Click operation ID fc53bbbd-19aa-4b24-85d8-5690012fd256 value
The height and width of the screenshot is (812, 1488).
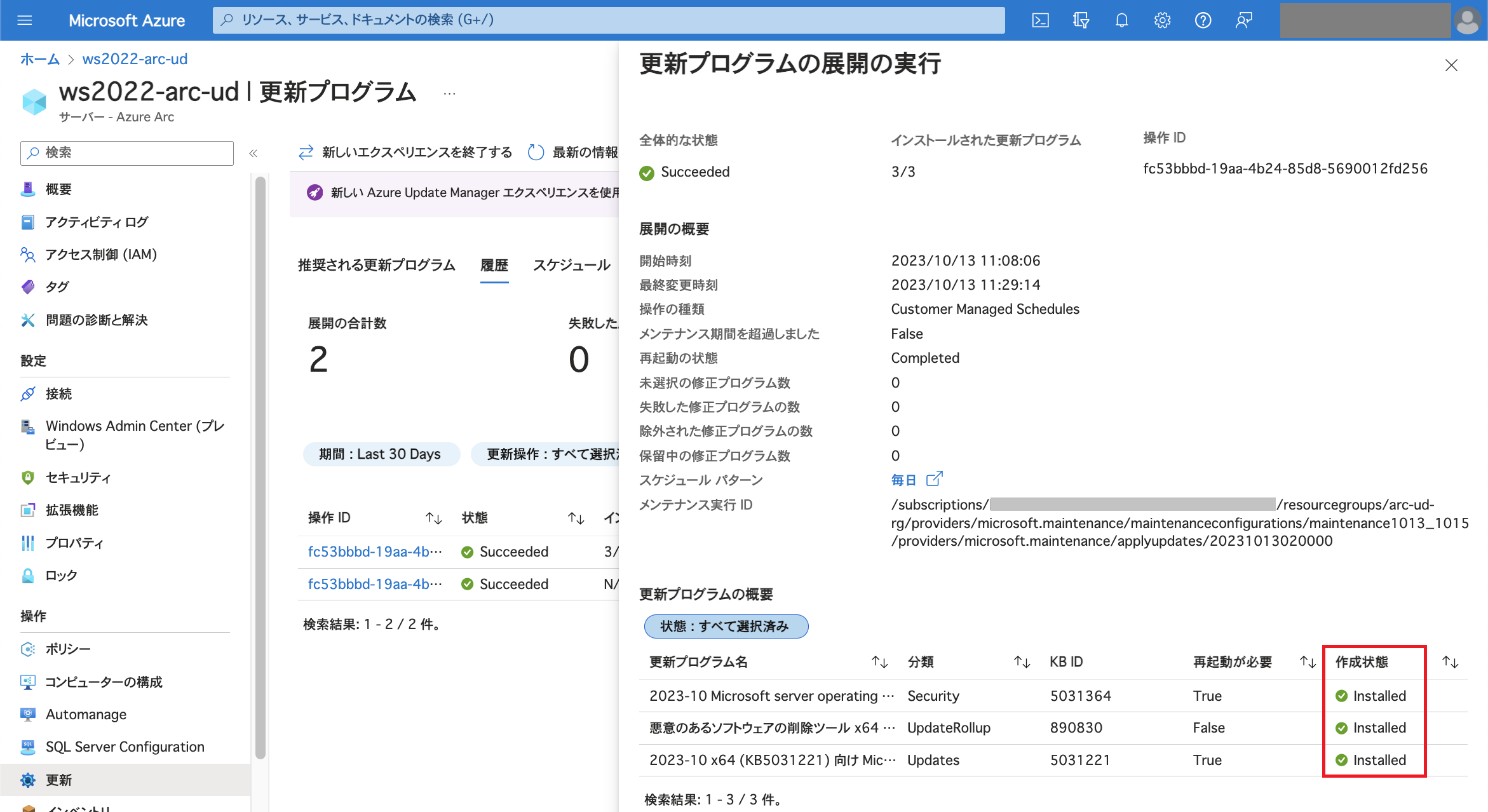[x=1285, y=168]
